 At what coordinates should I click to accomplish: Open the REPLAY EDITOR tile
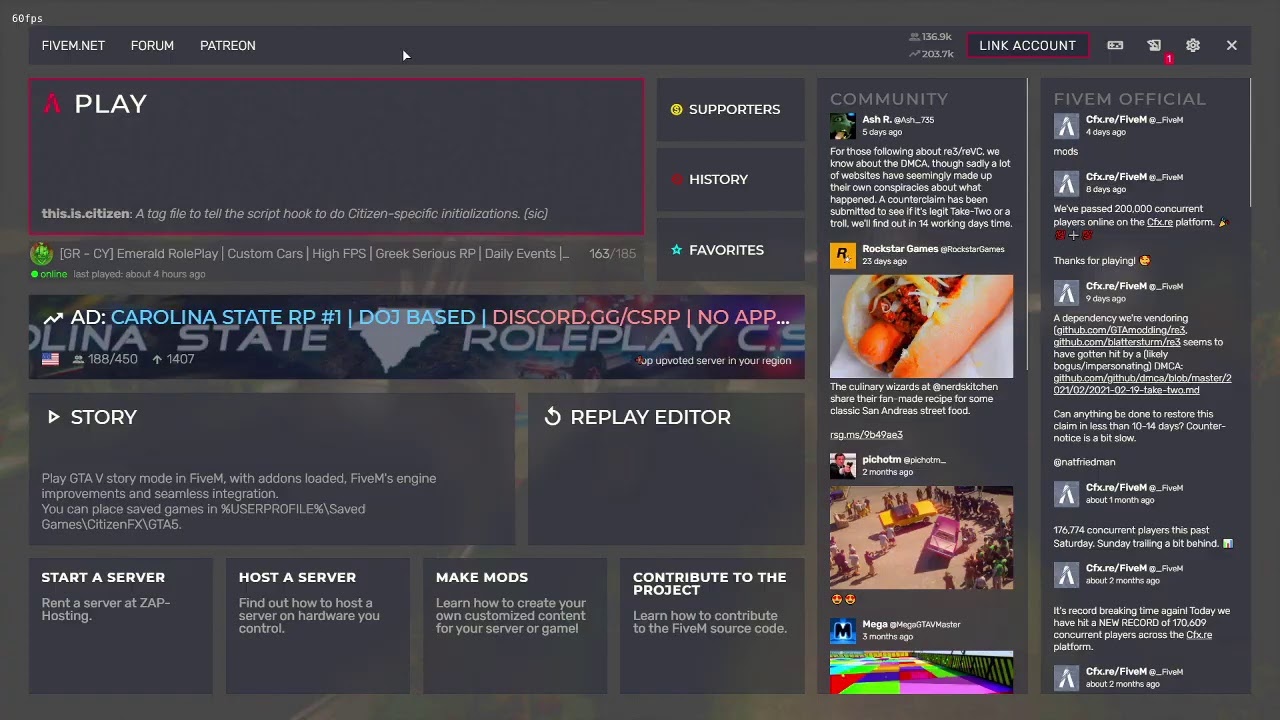click(666, 469)
